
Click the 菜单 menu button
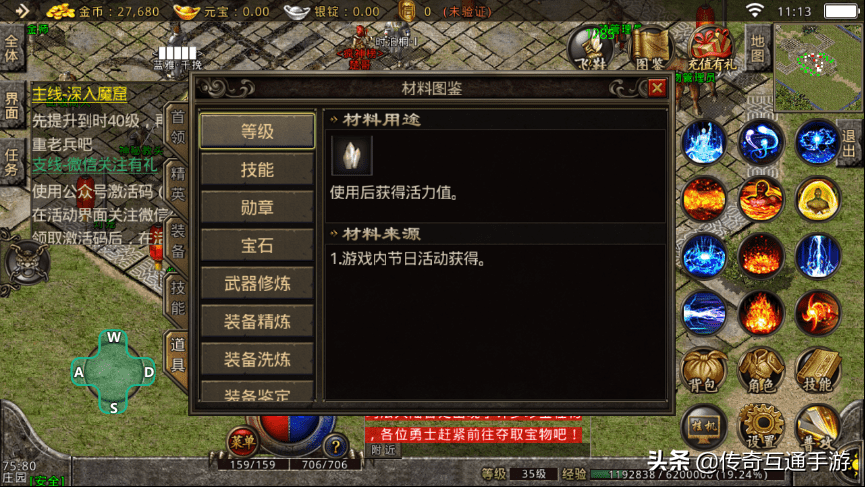tap(243, 441)
